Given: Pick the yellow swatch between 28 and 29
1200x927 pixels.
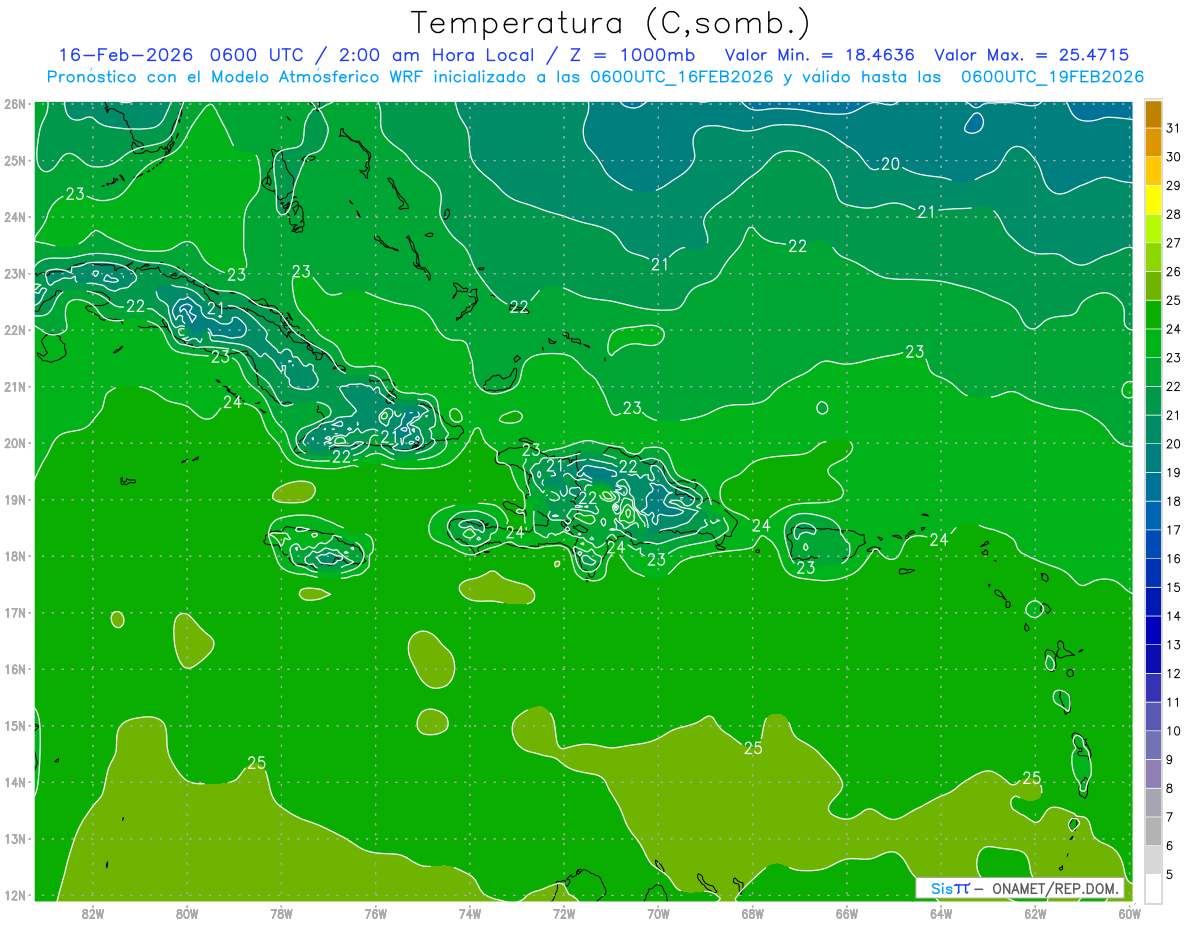Looking at the screenshot, I should click(1154, 200).
